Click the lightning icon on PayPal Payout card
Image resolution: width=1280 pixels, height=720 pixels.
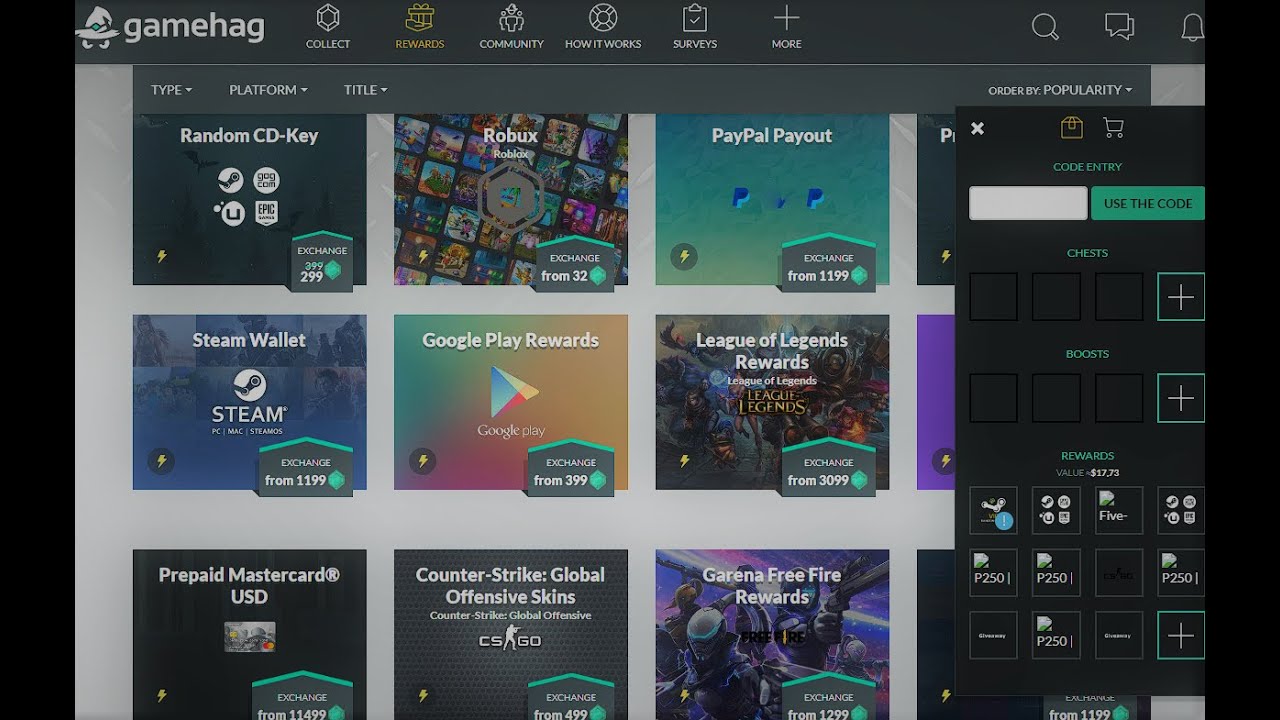click(x=684, y=256)
